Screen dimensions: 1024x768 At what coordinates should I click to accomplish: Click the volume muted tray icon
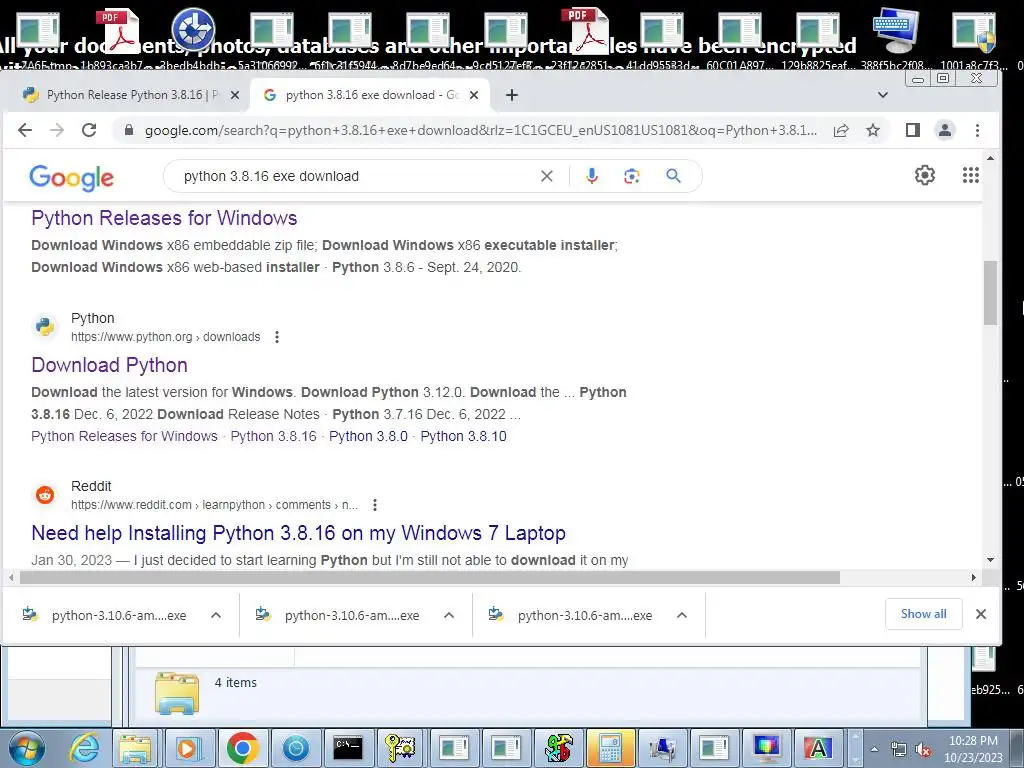923,750
